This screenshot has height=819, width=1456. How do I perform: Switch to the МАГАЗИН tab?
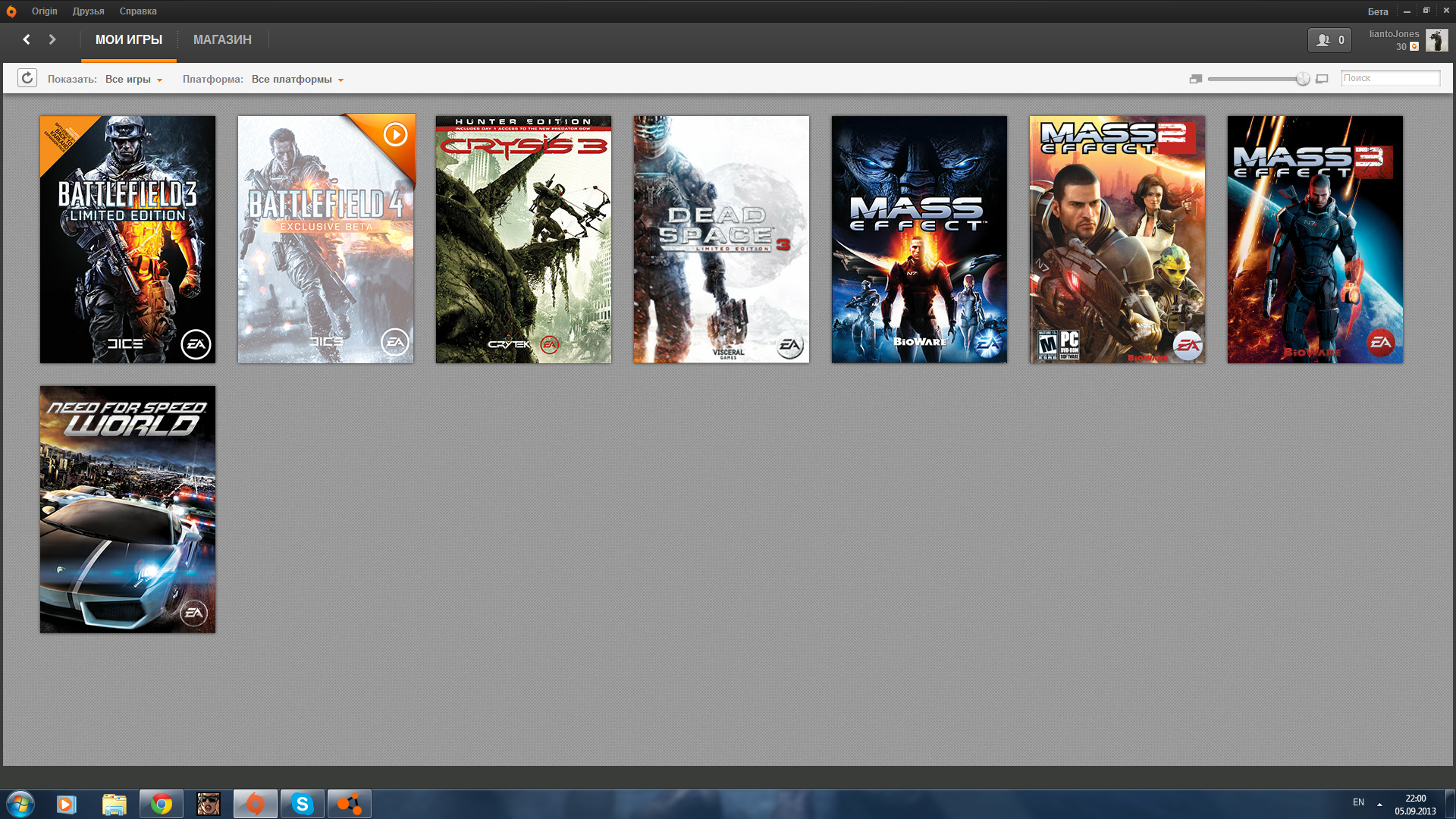[222, 40]
